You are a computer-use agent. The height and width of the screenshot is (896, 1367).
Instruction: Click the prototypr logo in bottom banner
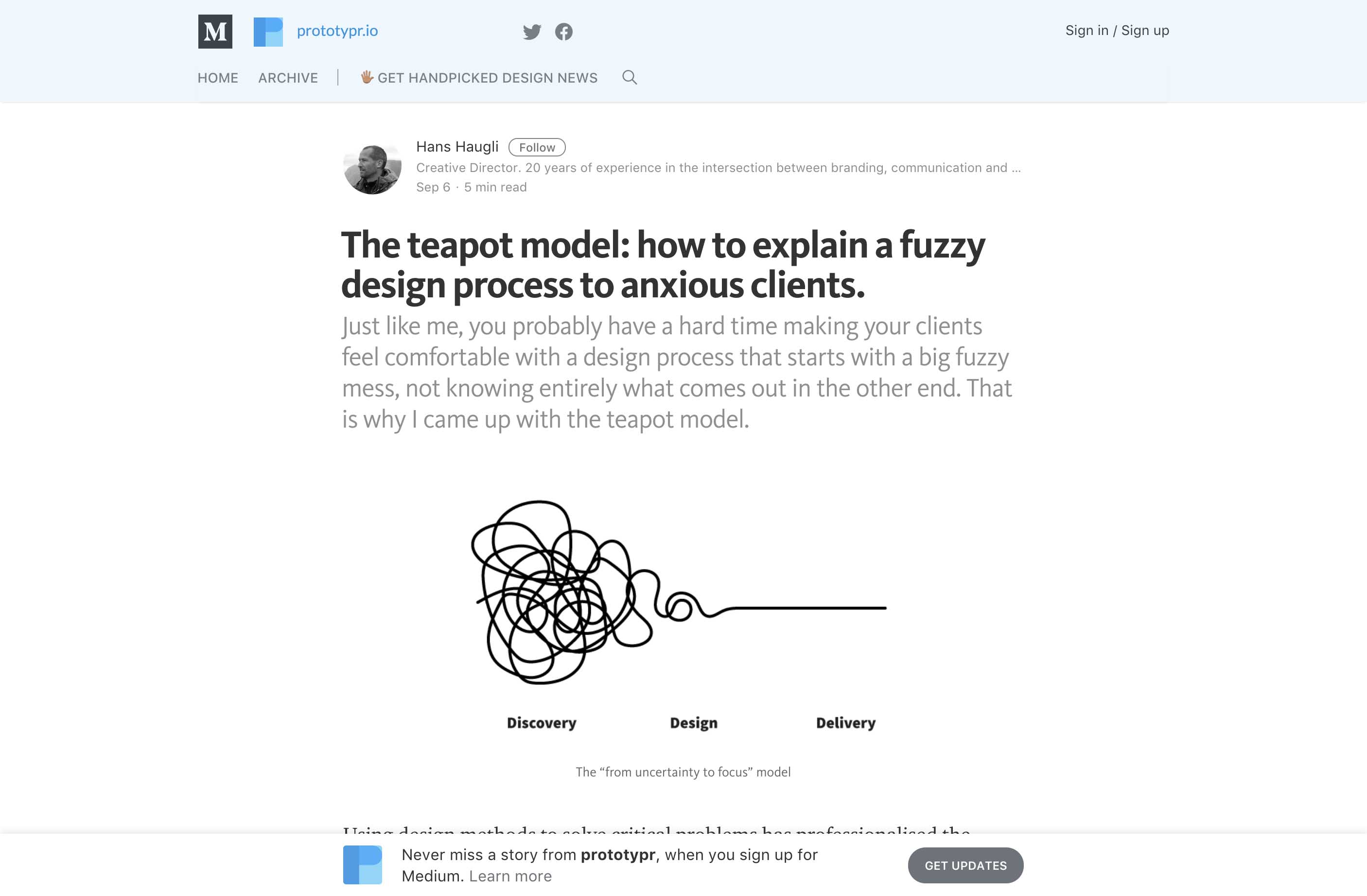pyautogui.click(x=363, y=864)
